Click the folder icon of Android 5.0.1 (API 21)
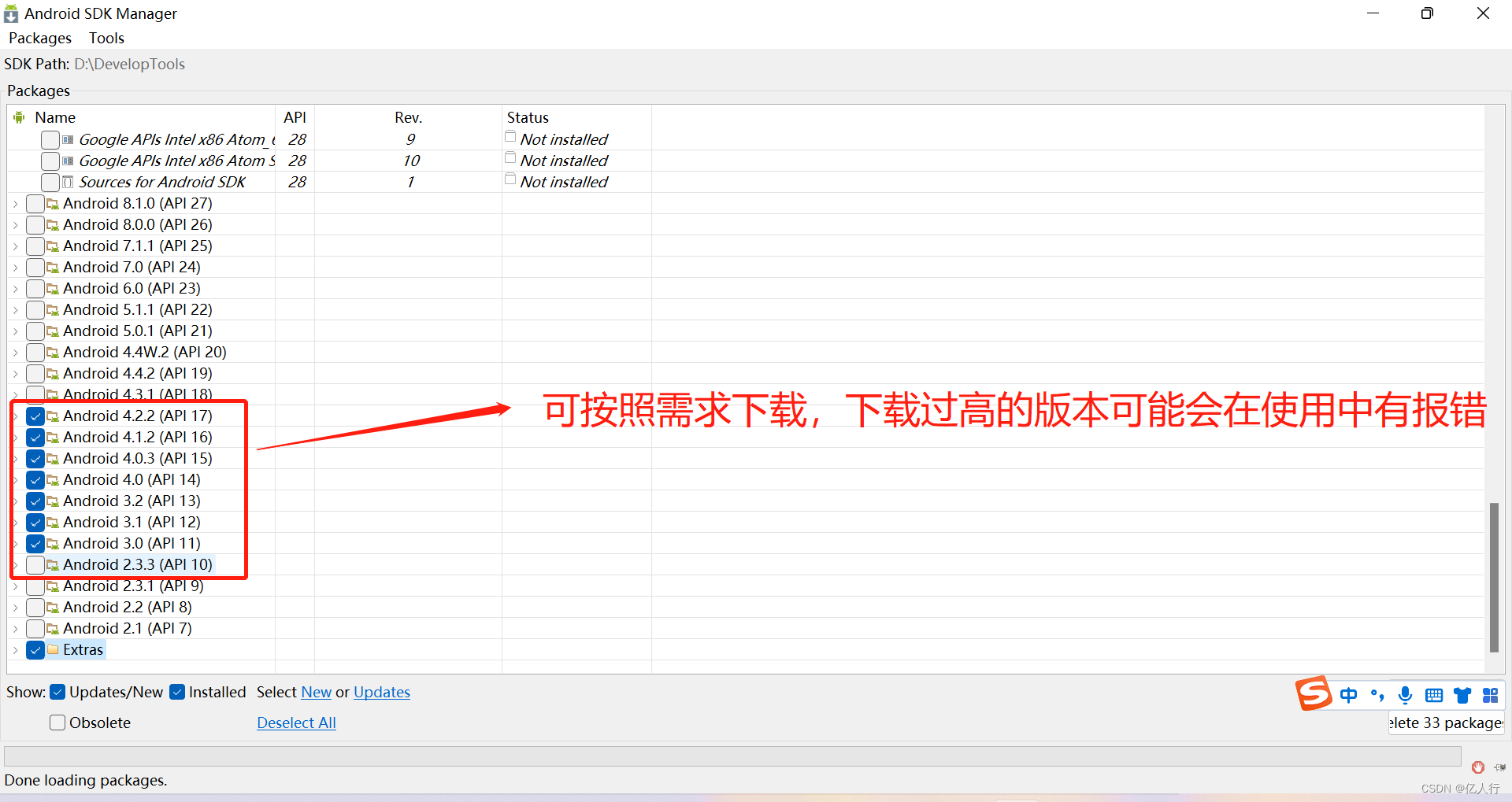Viewport: 1512px width, 802px height. (53, 331)
